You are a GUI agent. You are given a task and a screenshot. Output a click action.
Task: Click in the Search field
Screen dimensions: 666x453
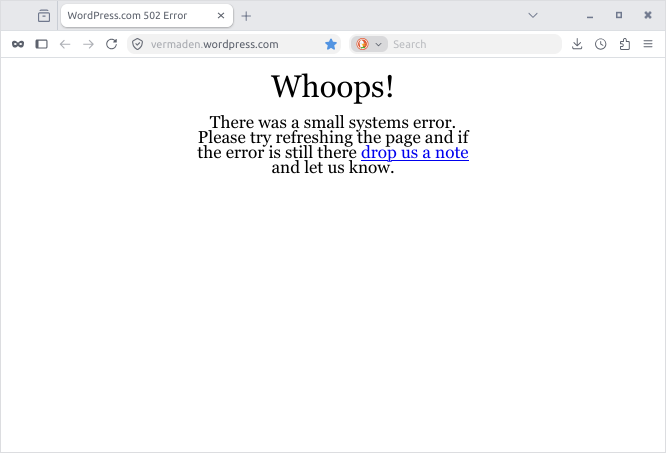click(x=474, y=44)
